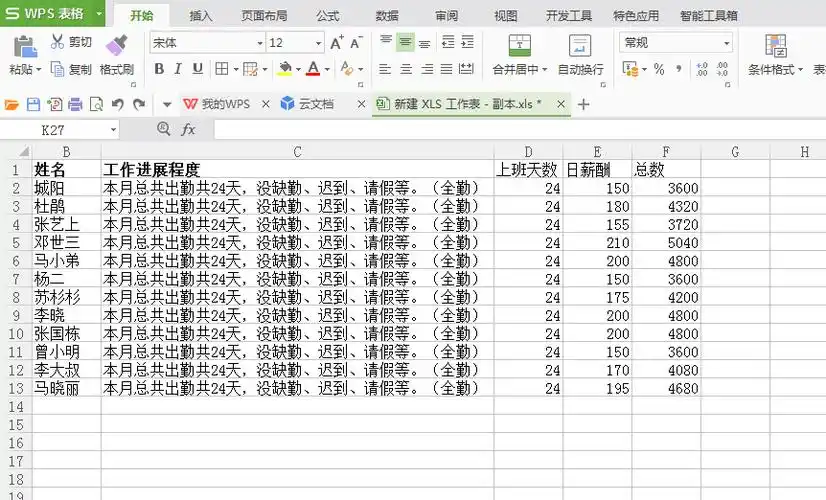Decrease font size with A- icon
The width and height of the screenshot is (826, 500).
pyautogui.click(x=357, y=42)
